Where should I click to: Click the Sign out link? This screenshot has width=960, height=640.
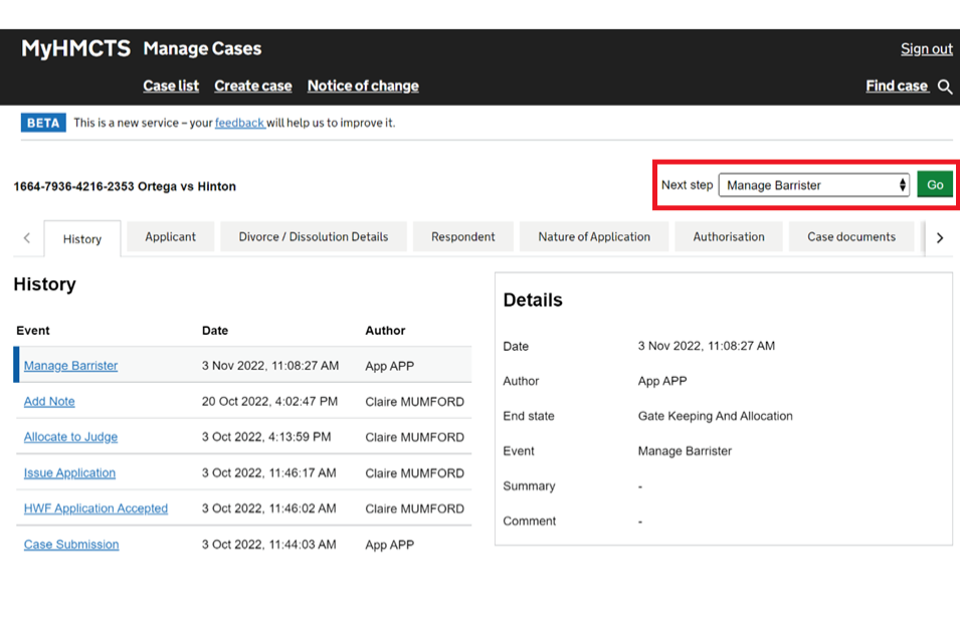(926, 49)
